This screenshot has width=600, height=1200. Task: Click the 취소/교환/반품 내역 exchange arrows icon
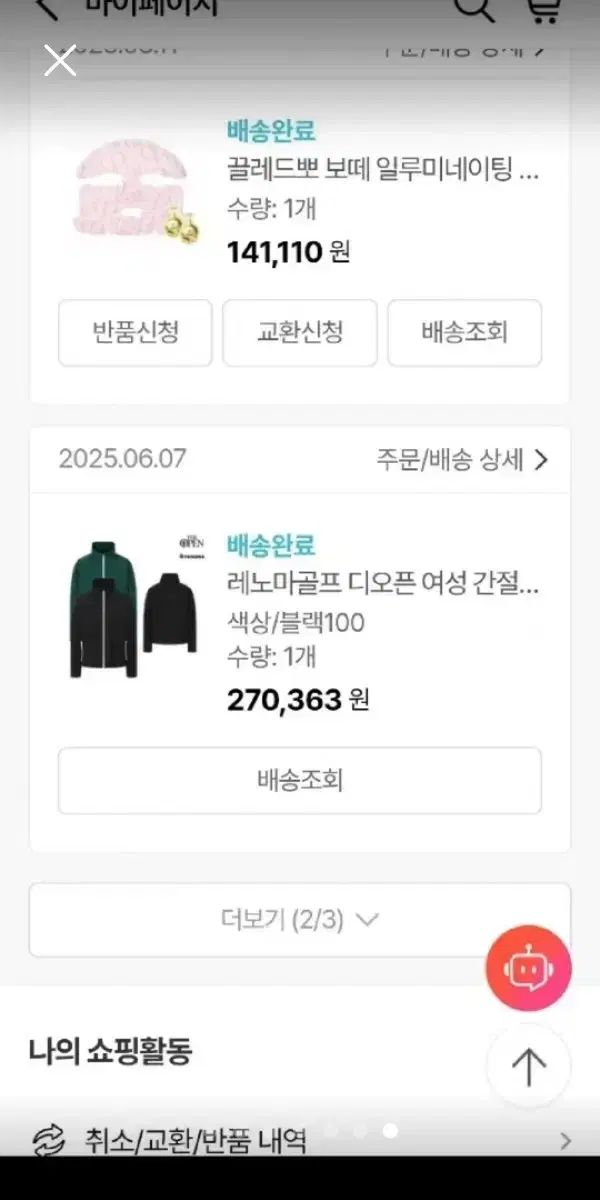49,1140
